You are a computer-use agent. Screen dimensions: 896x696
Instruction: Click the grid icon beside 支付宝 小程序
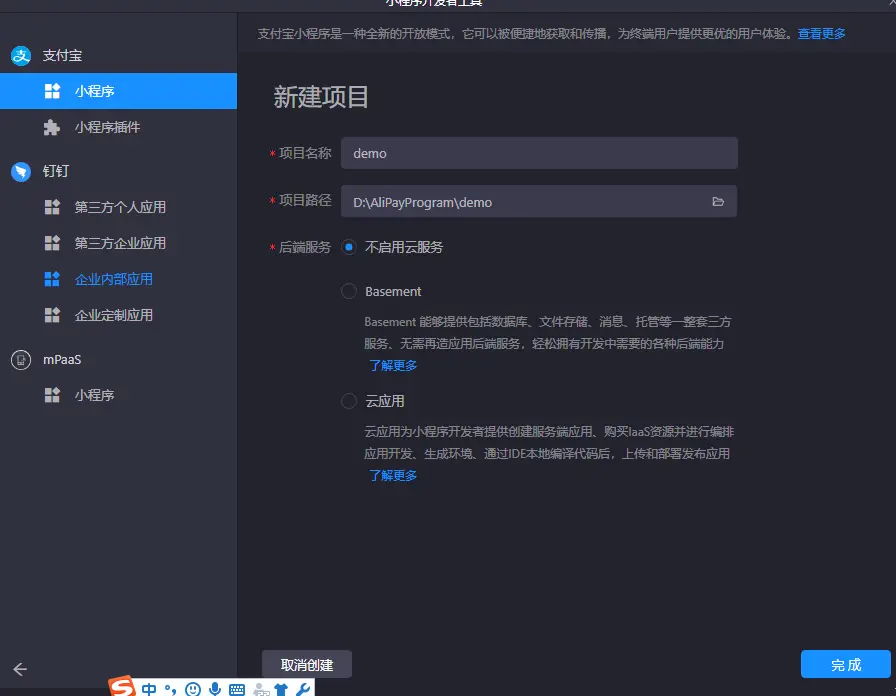point(52,91)
